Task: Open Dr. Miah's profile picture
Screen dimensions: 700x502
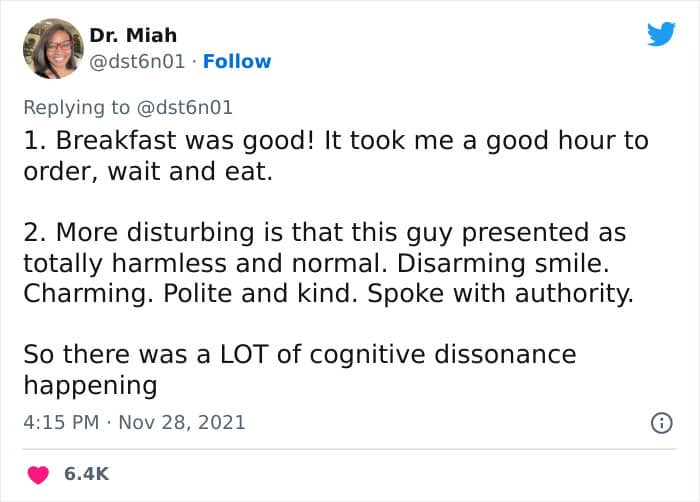Action: (53, 48)
